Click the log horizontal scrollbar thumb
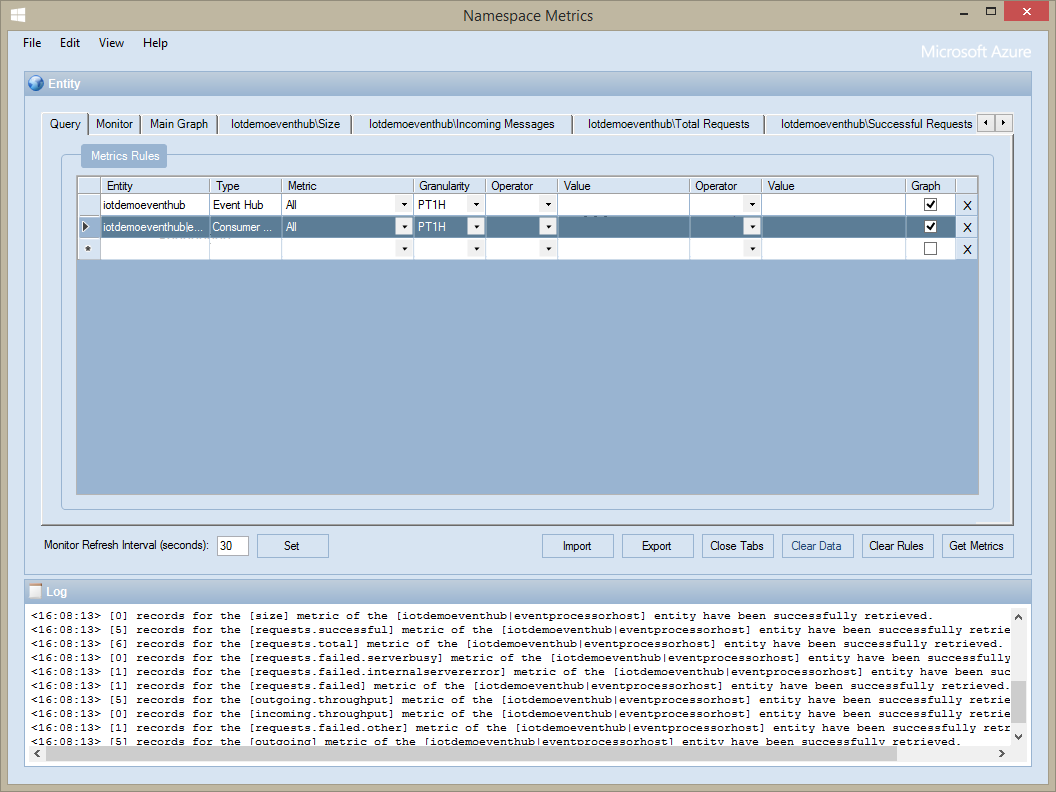Image resolution: width=1056 pixels, height=792 pixels. (x=471, y=754)
